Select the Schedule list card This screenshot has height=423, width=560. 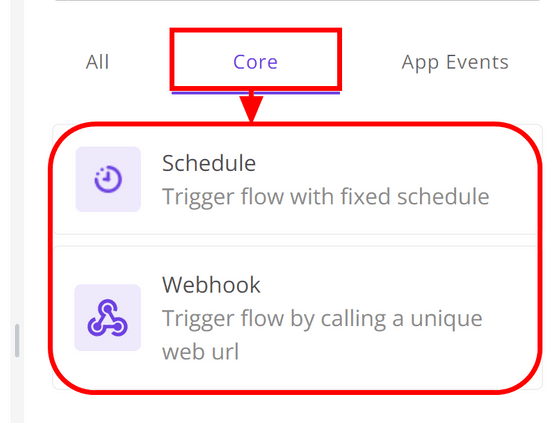pos(298,180)
